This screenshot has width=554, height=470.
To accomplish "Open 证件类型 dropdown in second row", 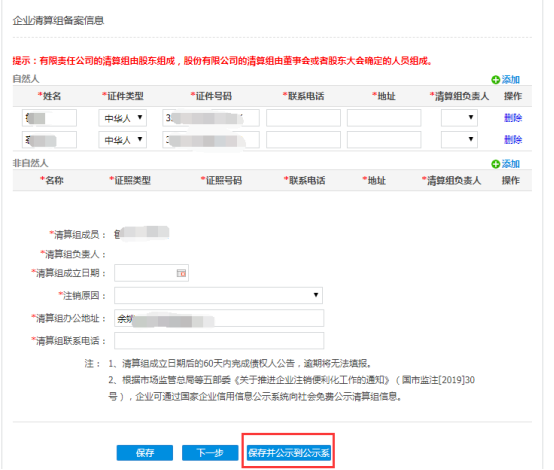I will pyautogui.click(x=123, y=140).
